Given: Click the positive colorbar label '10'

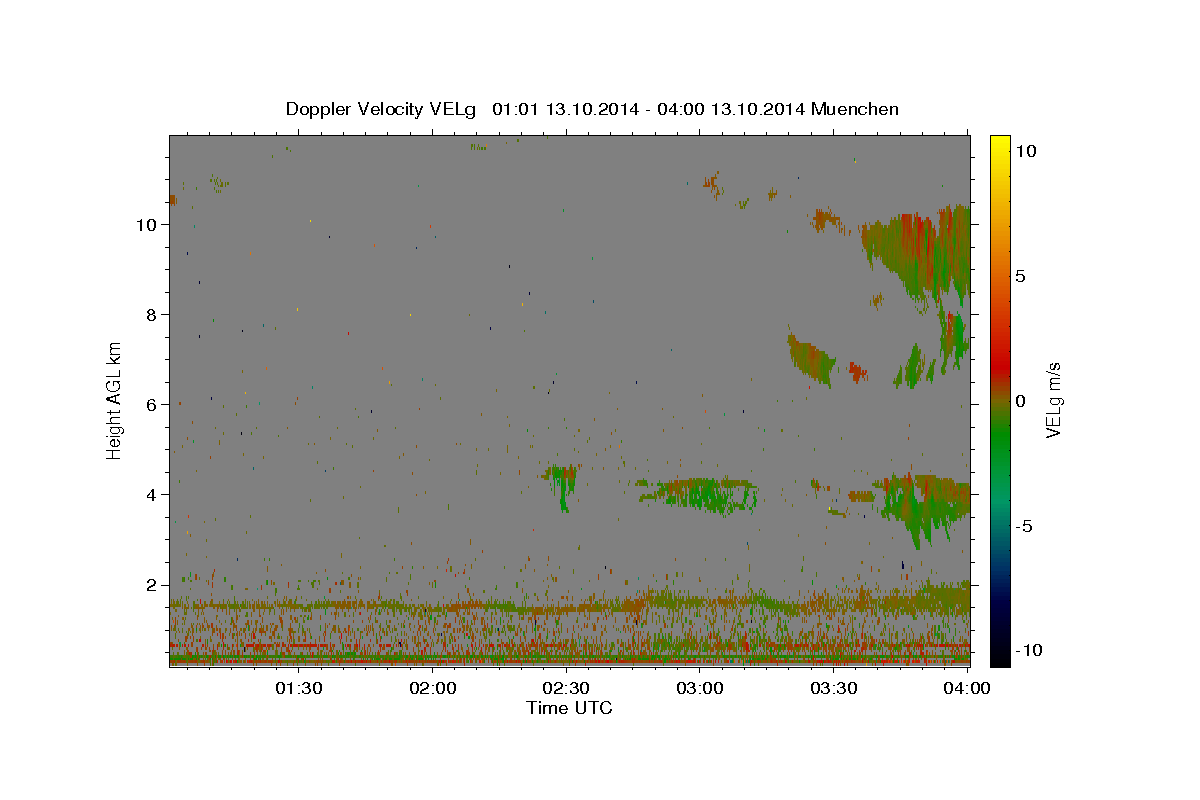Looking at the screenshot, I should pos(1025,151).
